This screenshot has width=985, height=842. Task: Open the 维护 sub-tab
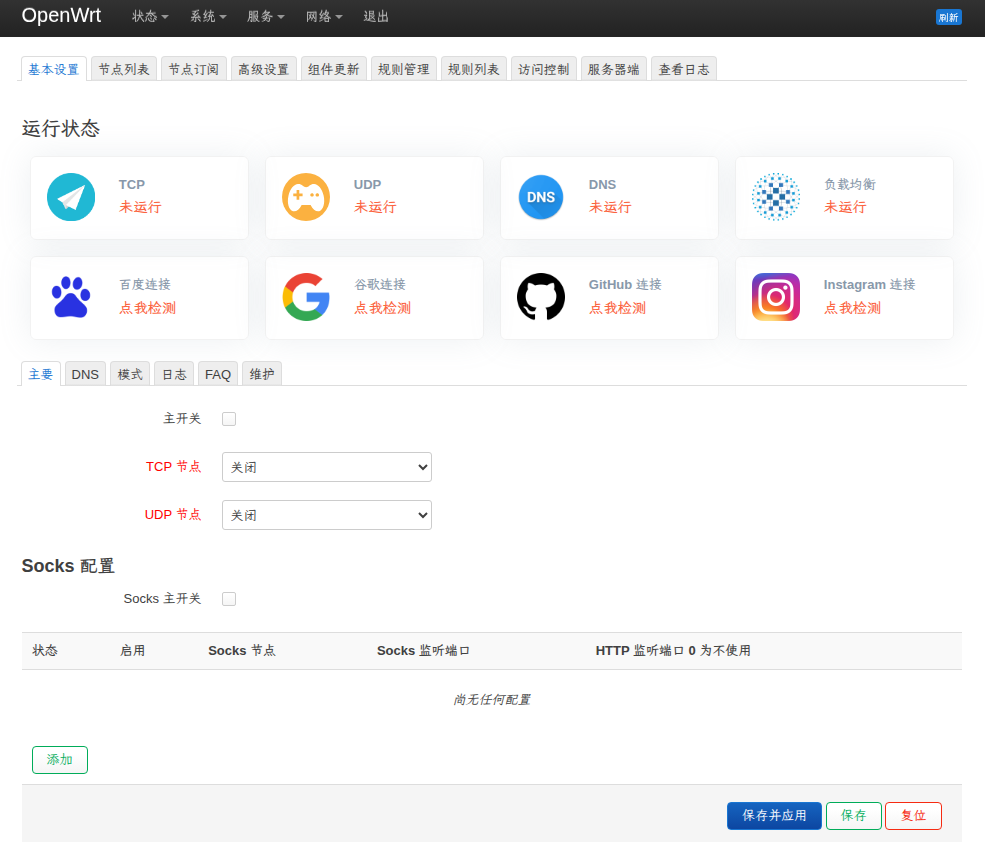tap(262, 375)
